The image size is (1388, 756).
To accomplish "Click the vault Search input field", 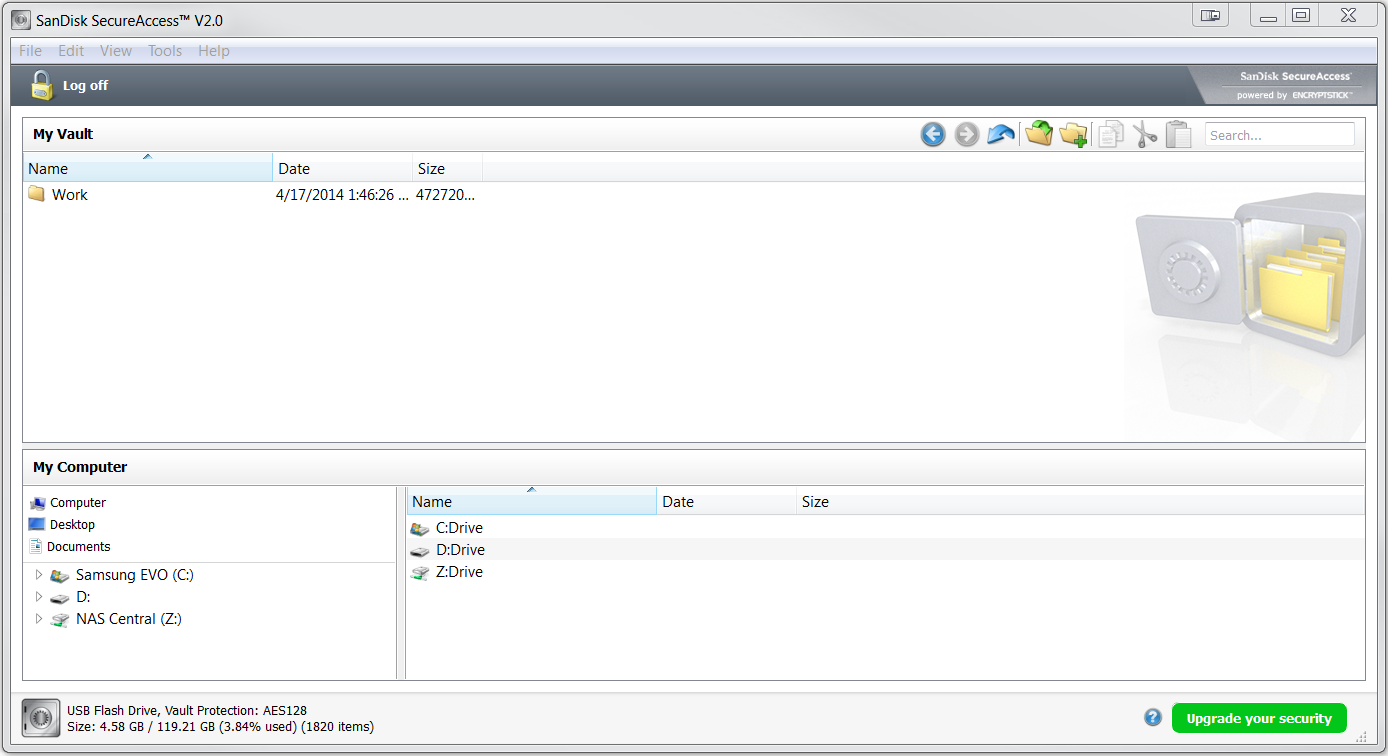I will click(1279, 135).
